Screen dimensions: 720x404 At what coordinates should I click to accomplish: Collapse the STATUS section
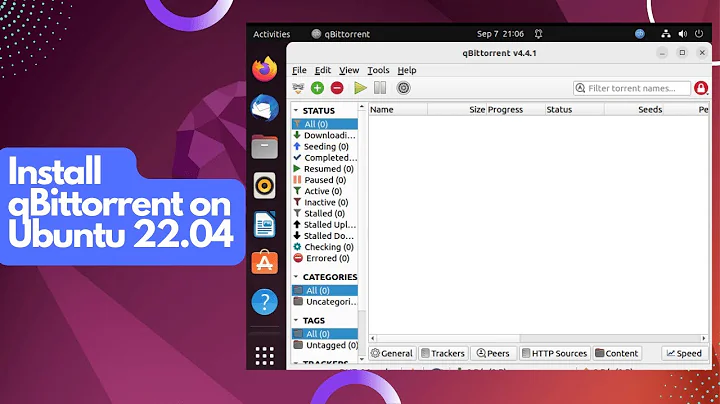coord(296,111)
